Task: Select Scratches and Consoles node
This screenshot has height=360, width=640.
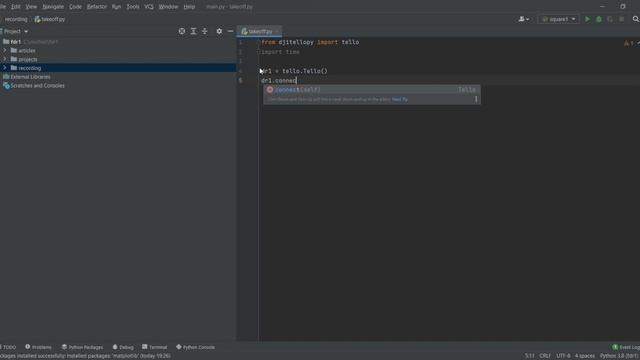Action: (x=118, y=86)
